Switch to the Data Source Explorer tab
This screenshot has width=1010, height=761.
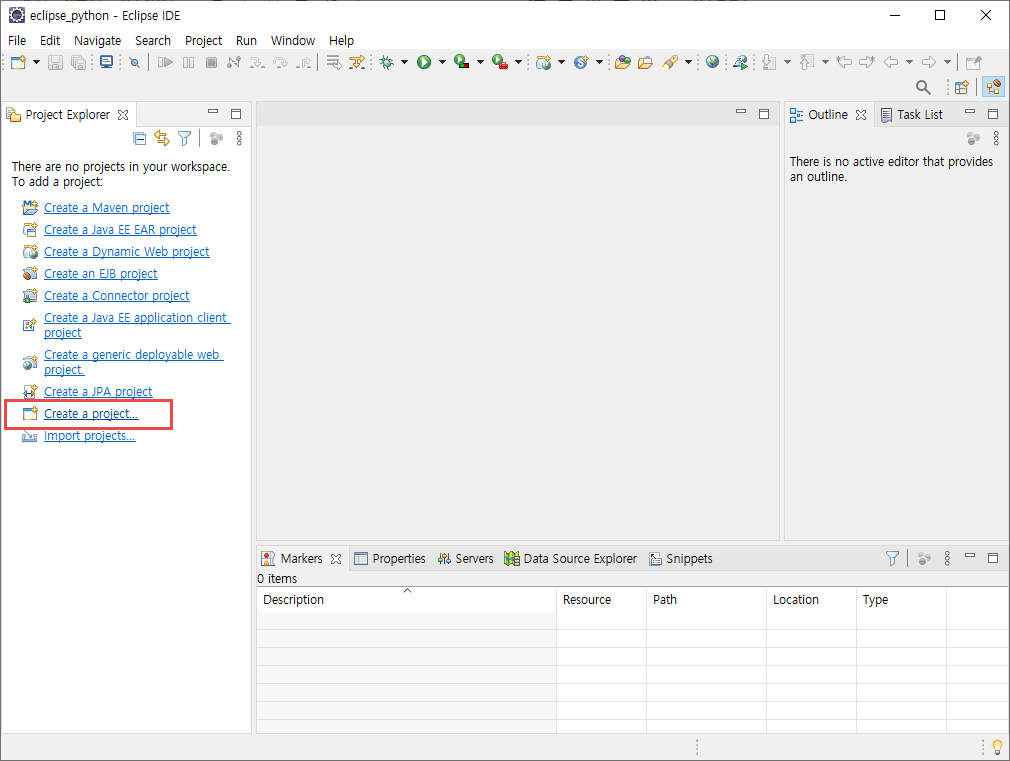tap(571, 559)
